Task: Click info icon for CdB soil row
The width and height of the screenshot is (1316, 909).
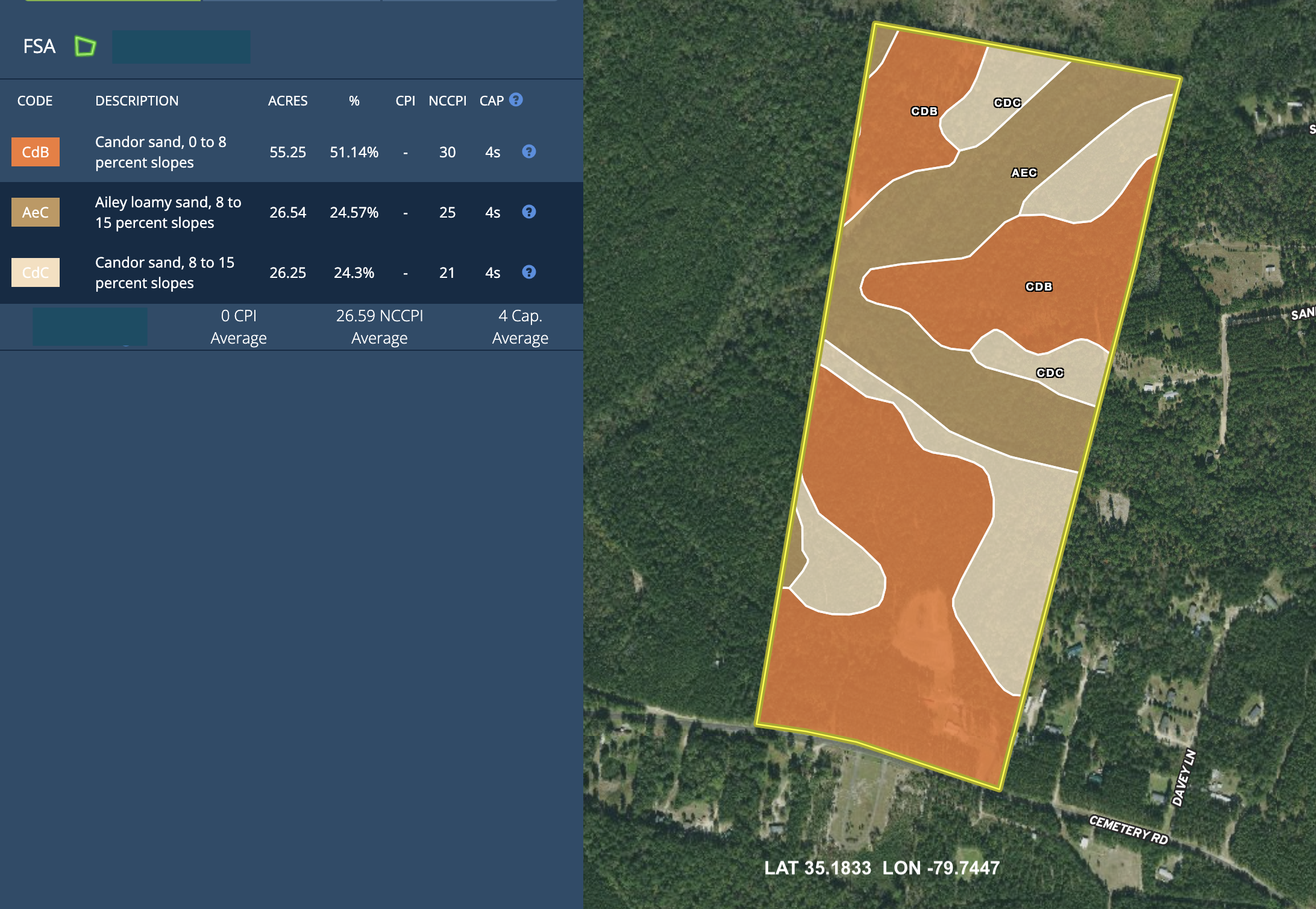Action: pyautogui.click(x=528, y=151)
